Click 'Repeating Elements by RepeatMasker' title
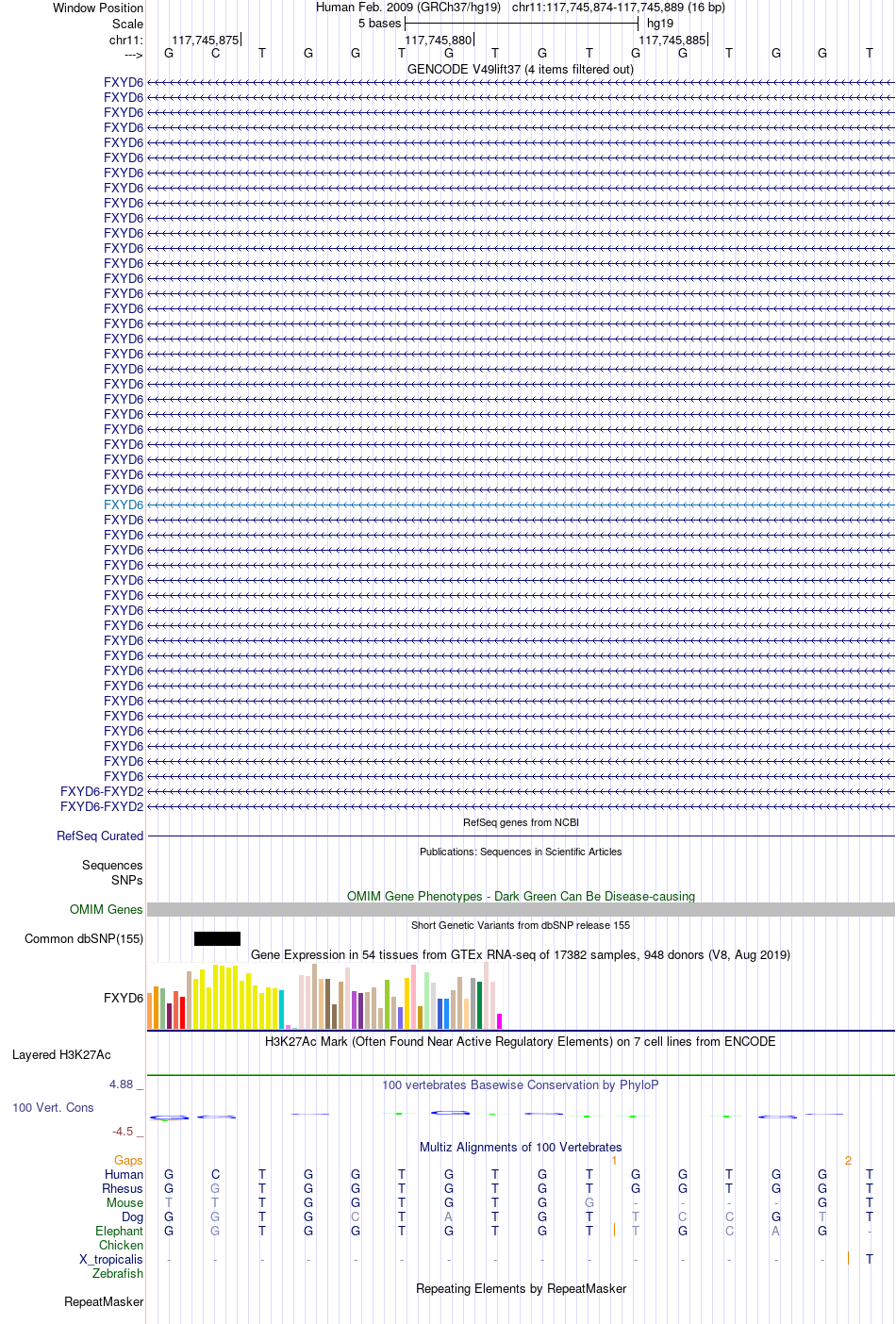 click(521, 1288)
